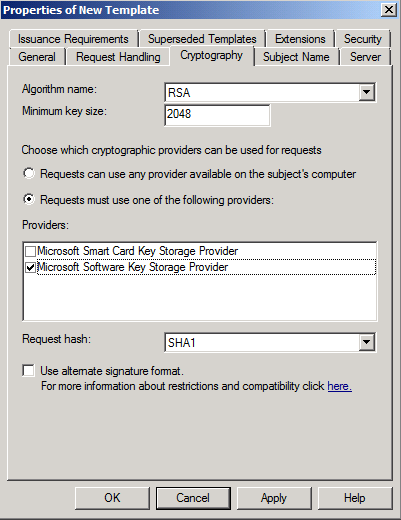Open the Server tab
The height and width of the screenshot is (520, 401).
coord(365,57)
